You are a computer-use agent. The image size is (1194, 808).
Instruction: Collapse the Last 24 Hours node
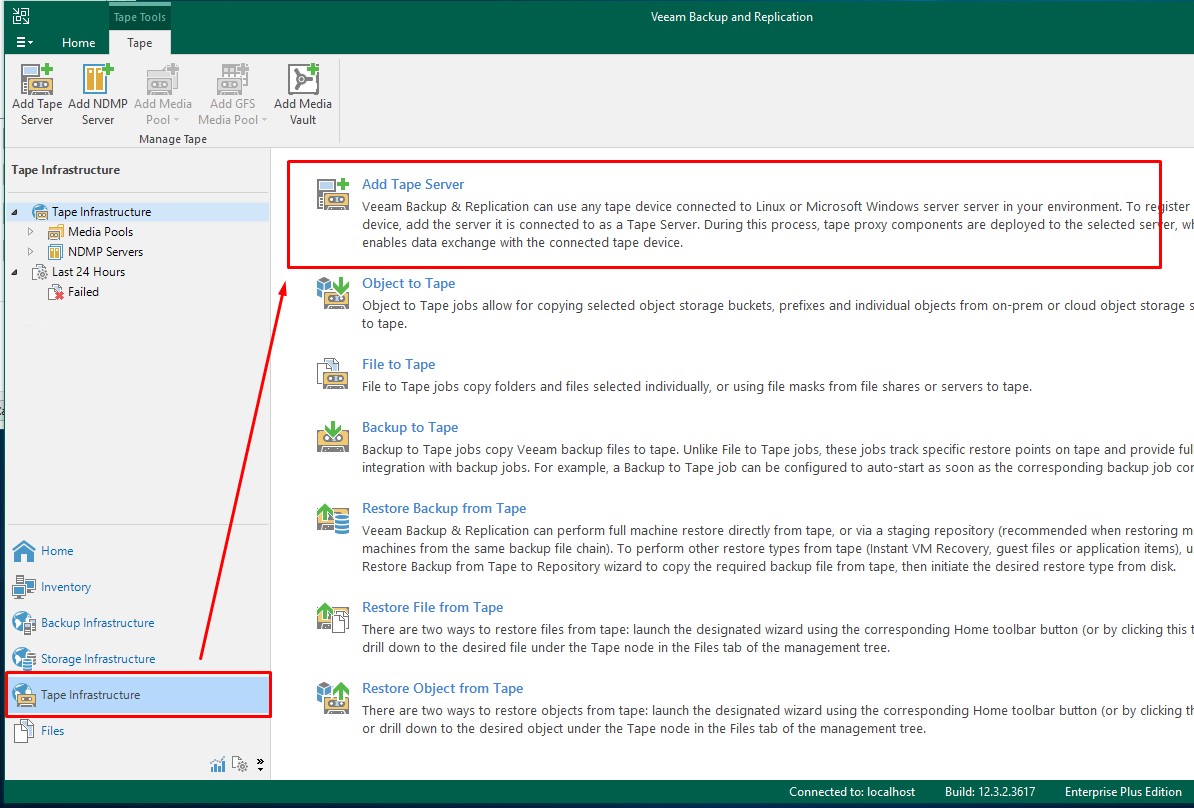15,272
